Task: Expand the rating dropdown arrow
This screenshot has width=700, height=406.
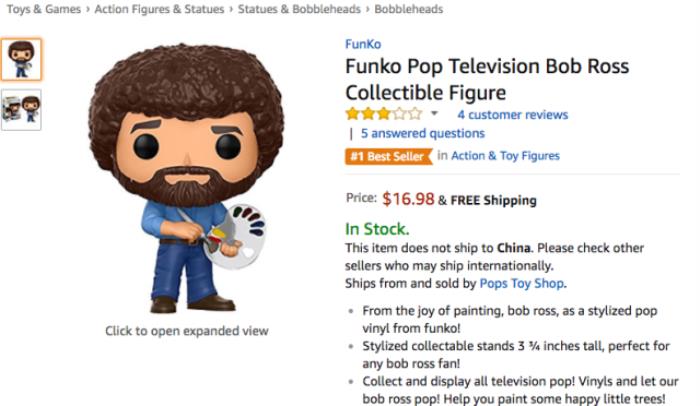Action: (x=434, y=114)
